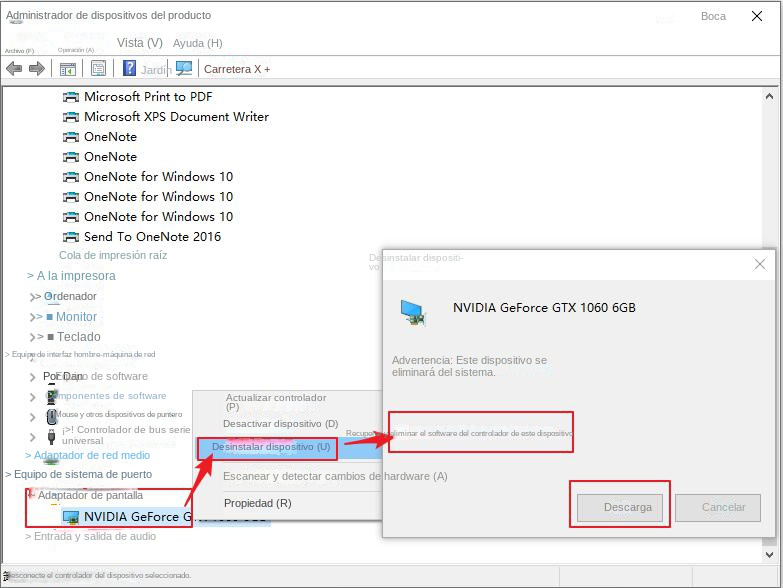The image size is (783, 588).
Task: Expand the 'A la impresora' node
Action: pos(30,276)
